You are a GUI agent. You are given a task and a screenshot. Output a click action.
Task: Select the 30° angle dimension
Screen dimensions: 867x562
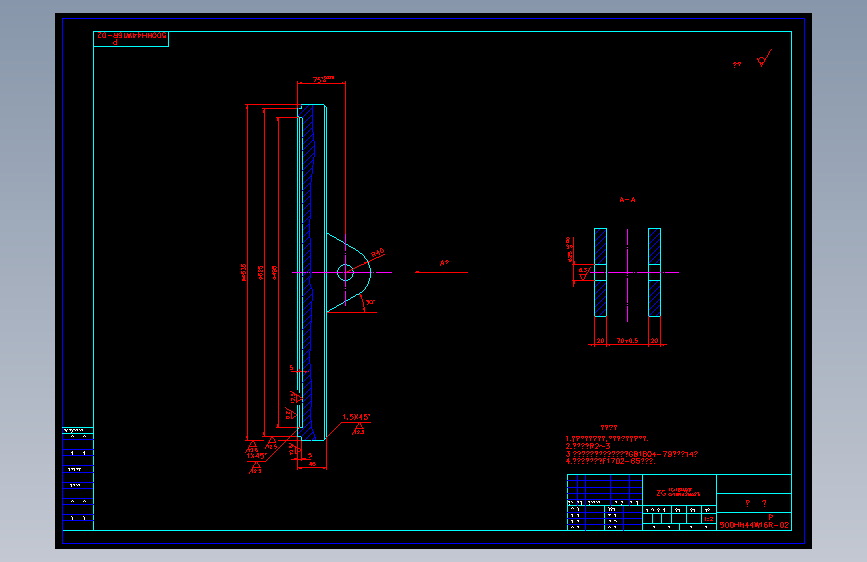(x=370, y=303)
